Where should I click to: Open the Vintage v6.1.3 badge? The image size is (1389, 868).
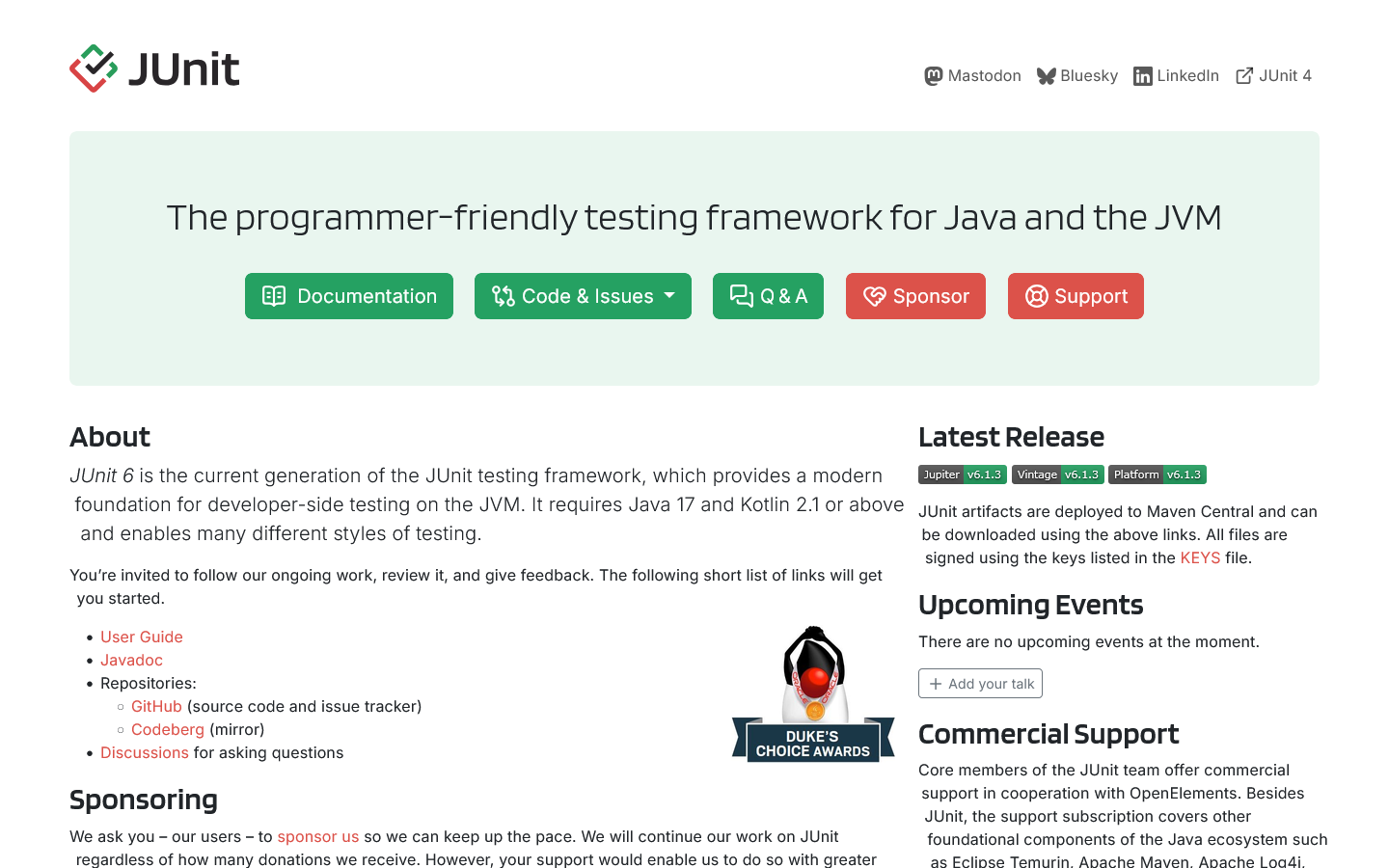(x=1058, y=475)
